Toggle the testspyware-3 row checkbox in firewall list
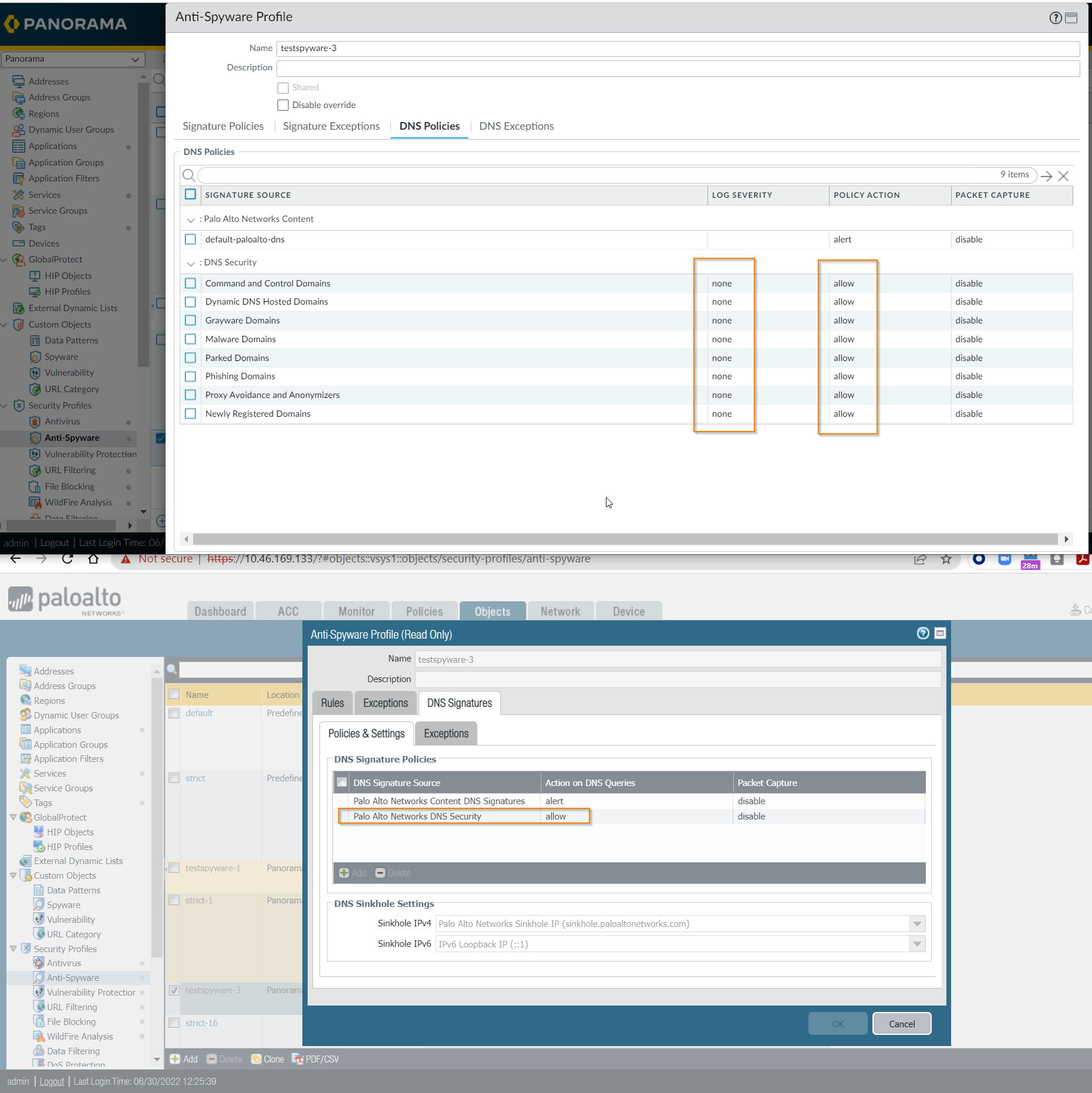This screenshot has height=1093, width=1092. point(174,990)
